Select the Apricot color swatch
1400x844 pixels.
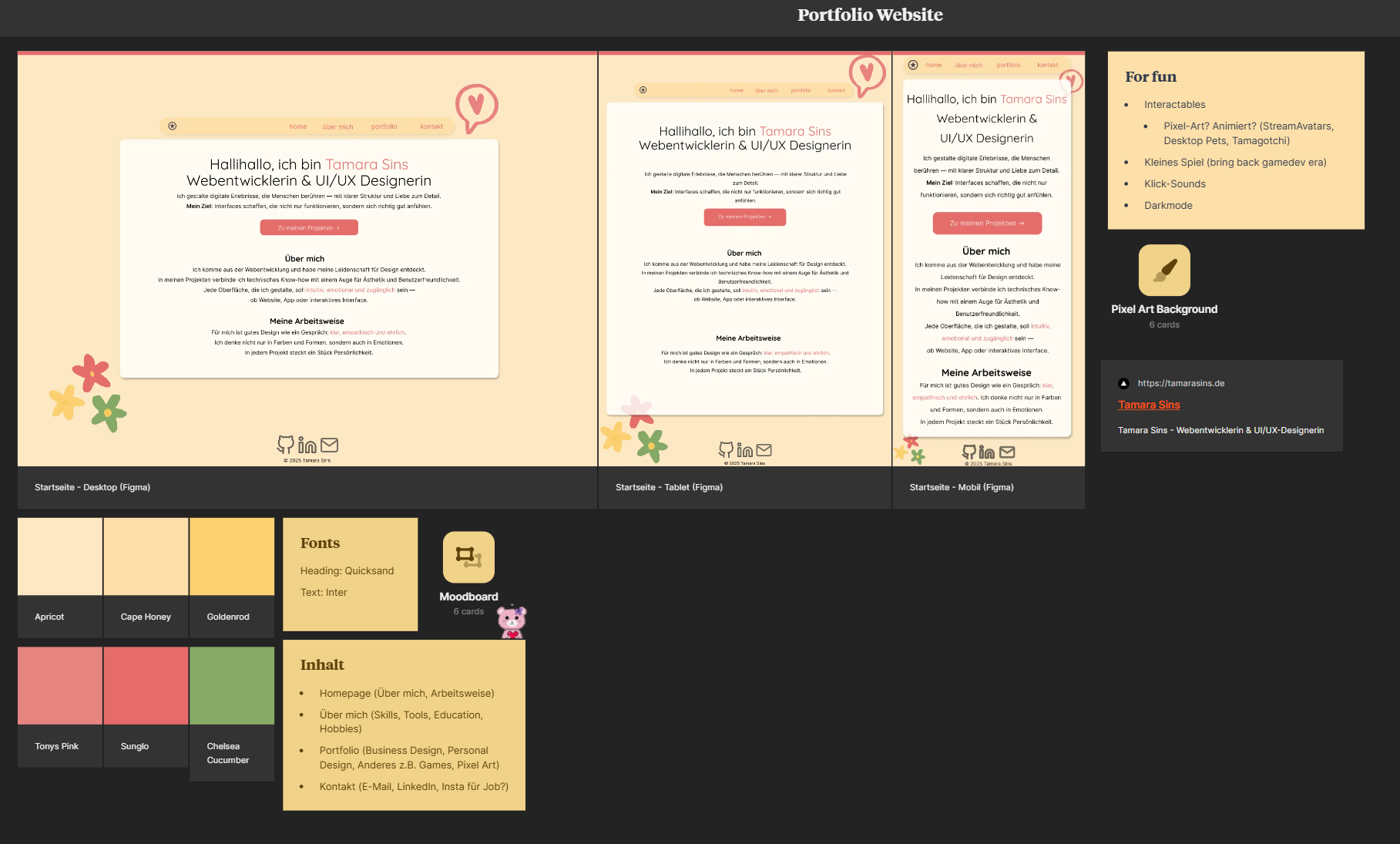point(60,557)
